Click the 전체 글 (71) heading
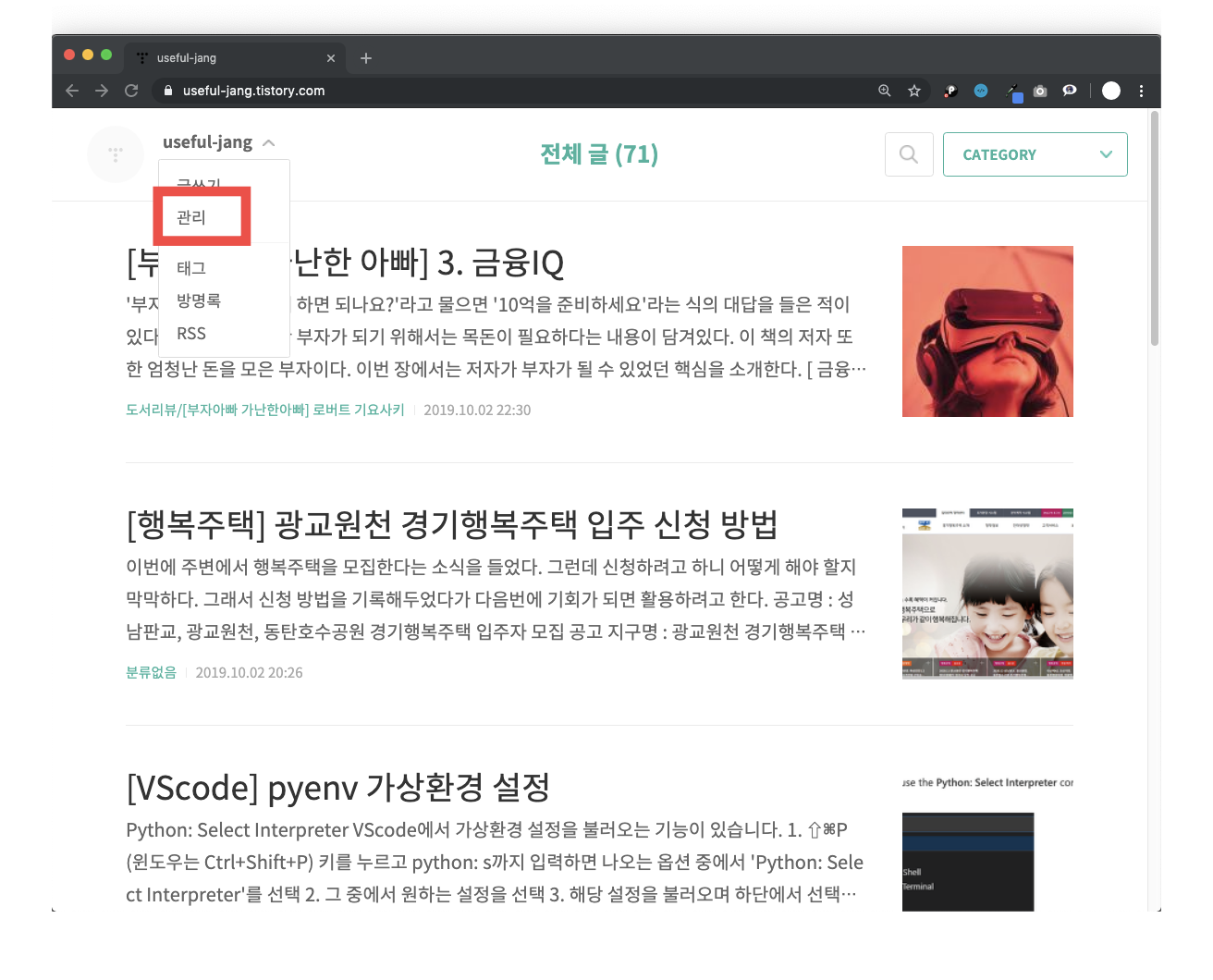 (599, 154)
